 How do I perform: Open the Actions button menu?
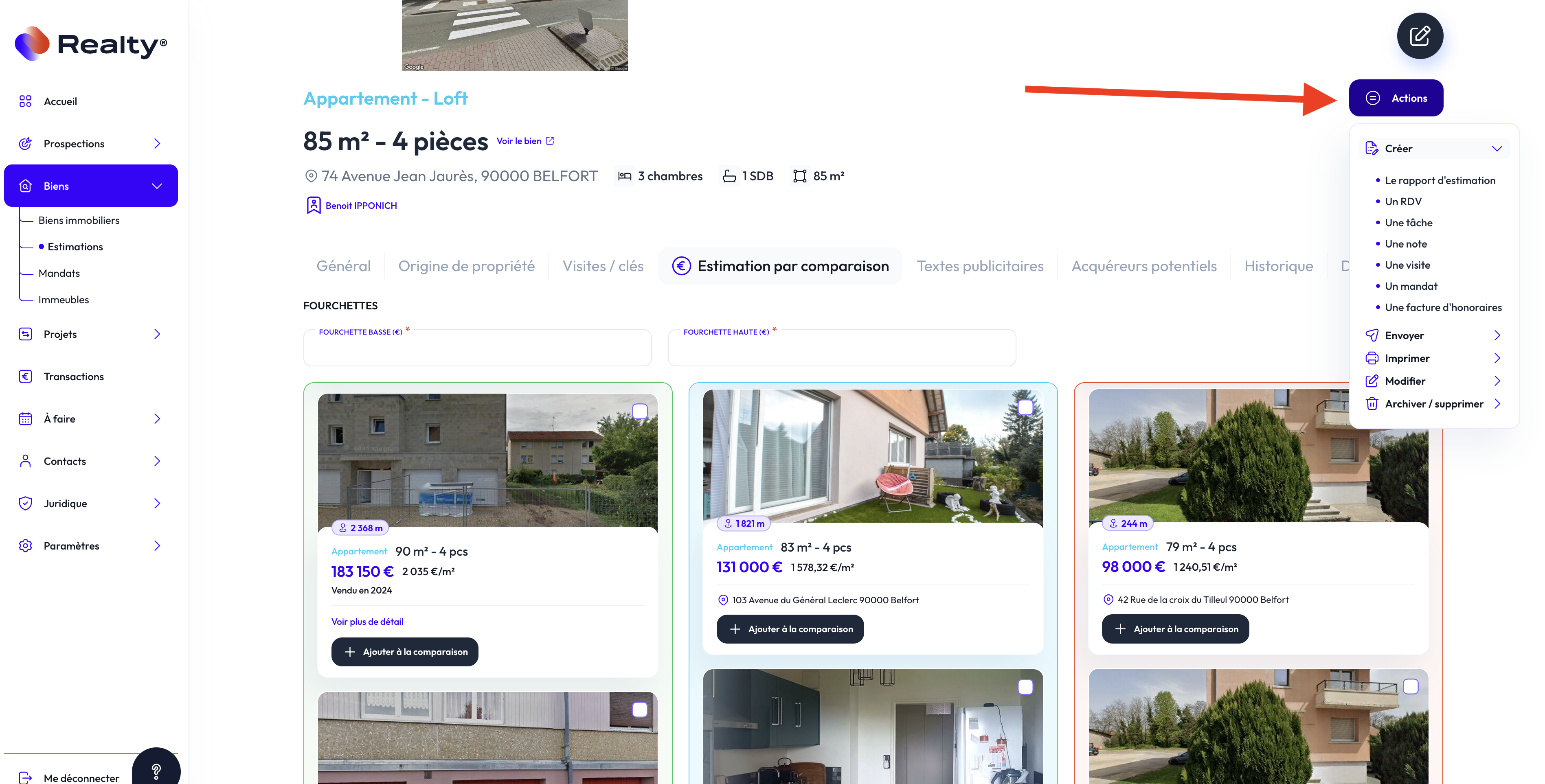1396,98
